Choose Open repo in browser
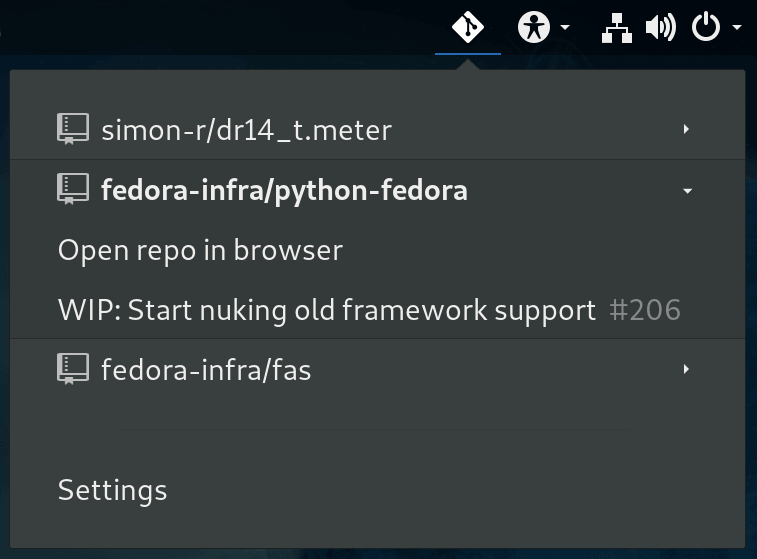 coord(200,250)
